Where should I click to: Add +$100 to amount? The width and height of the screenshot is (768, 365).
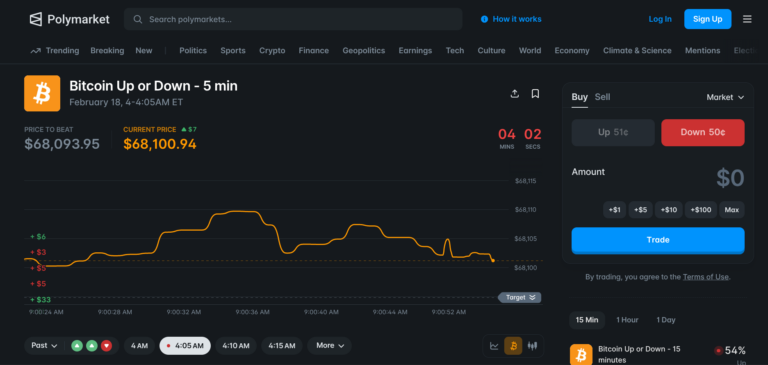701,210
